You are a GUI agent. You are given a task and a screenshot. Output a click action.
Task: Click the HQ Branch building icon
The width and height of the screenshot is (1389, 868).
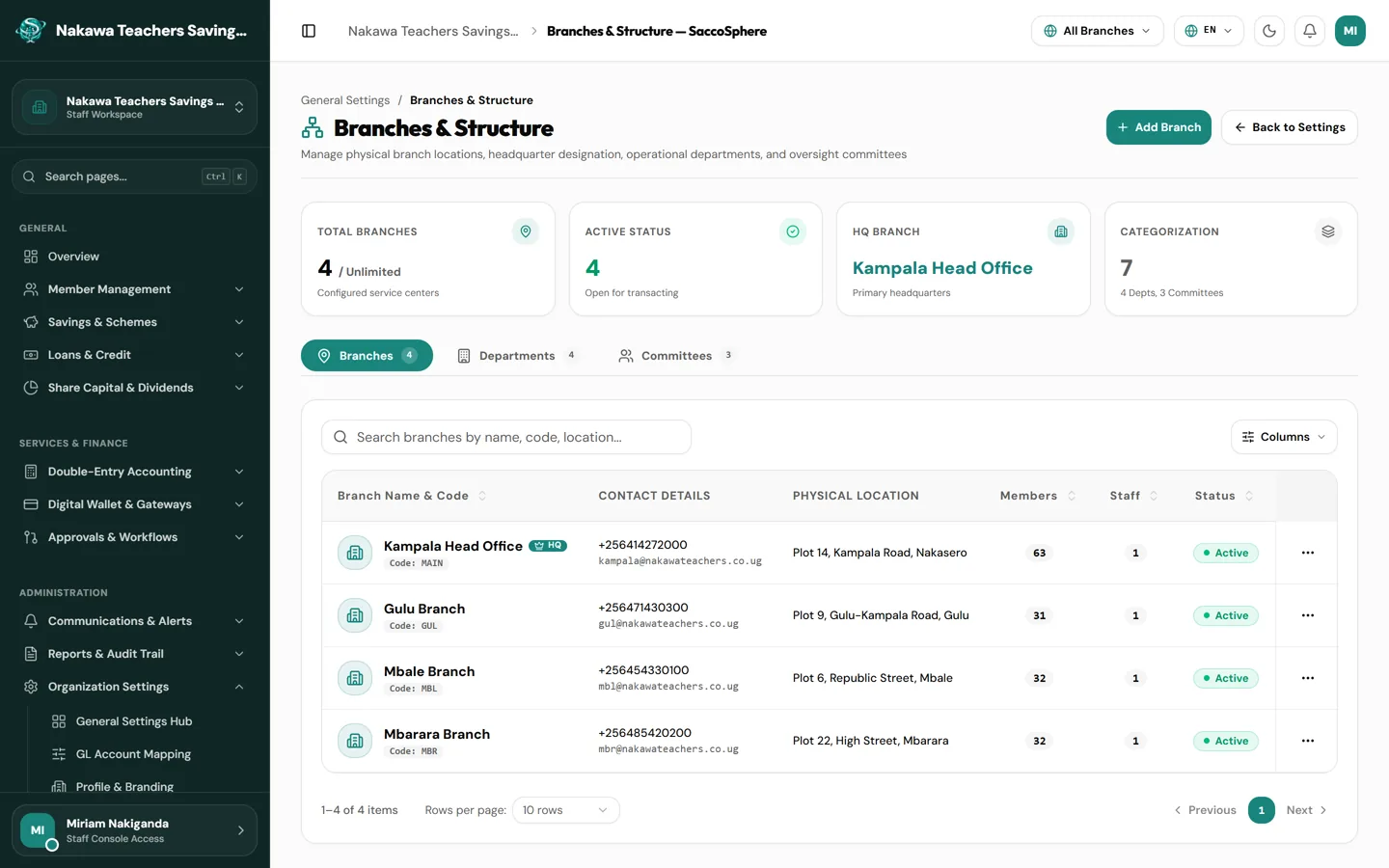[1061, 231]
